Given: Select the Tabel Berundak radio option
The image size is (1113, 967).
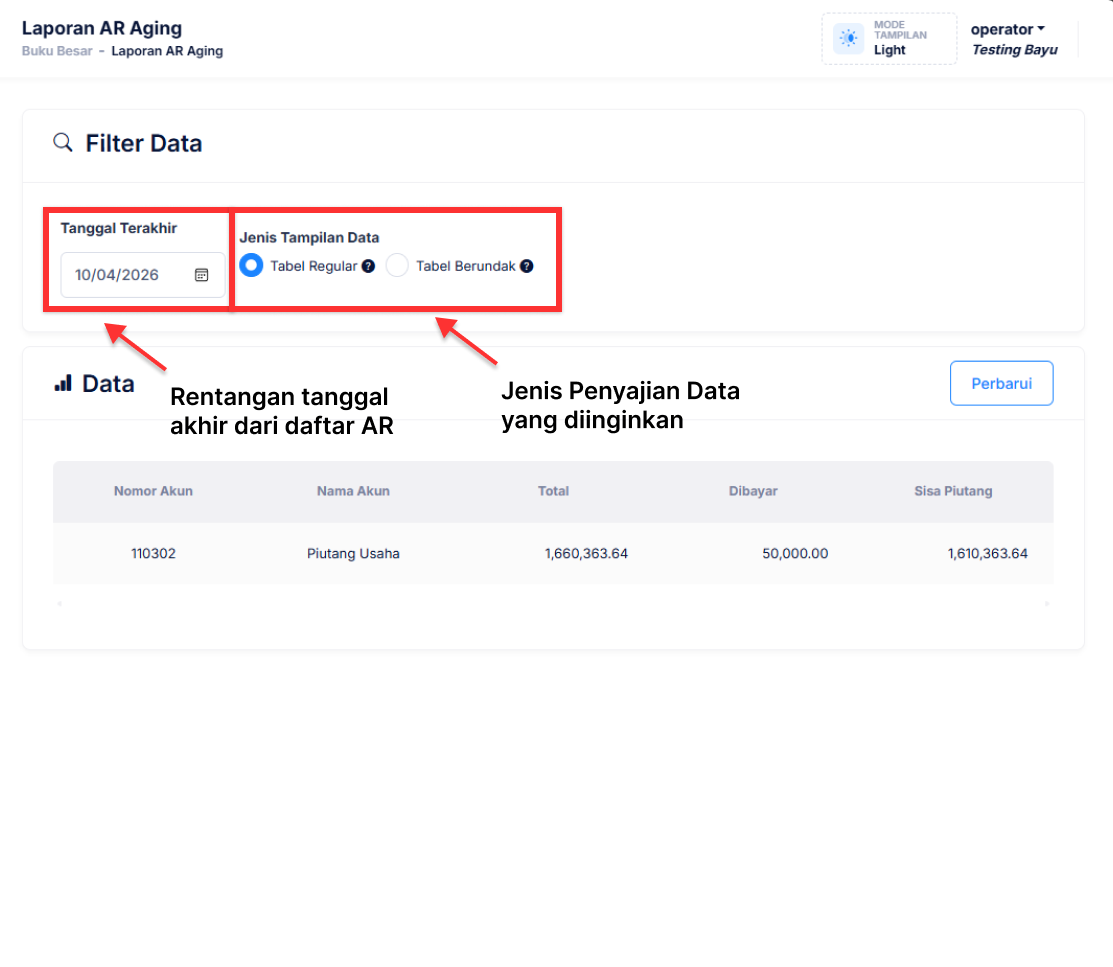Looking at the screenshot, I should tap(398, 266).
